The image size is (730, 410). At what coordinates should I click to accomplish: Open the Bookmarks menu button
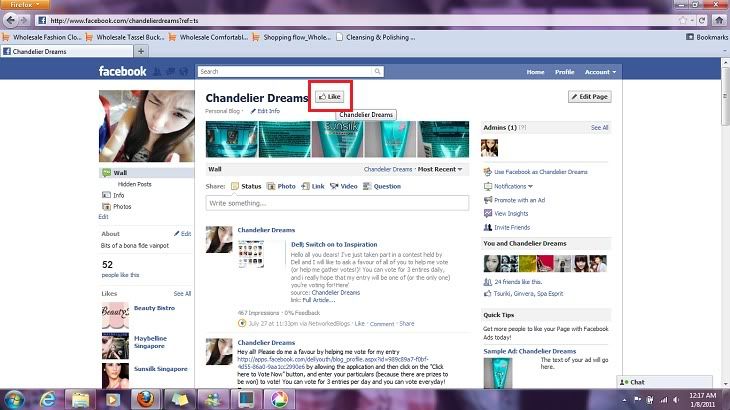click(707, 37)
